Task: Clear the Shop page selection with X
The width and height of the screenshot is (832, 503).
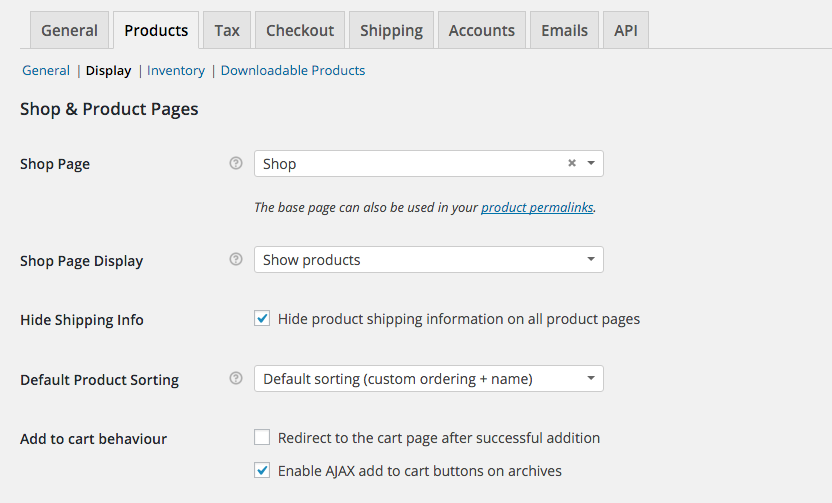Action: tap(572, 163)
